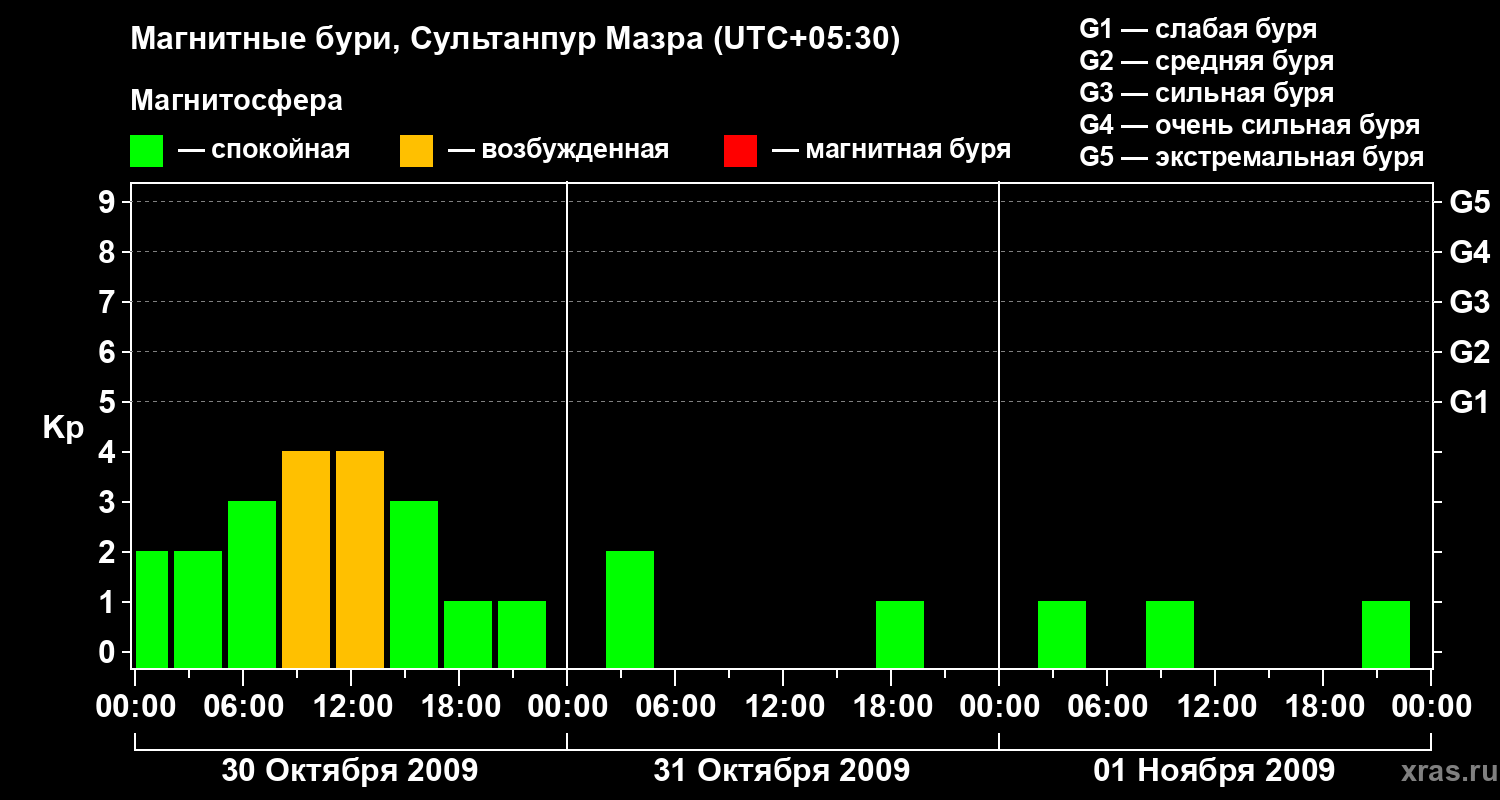Click the 'G5 — экстремальная буря' legend entry

click(x=1251, y=157)
